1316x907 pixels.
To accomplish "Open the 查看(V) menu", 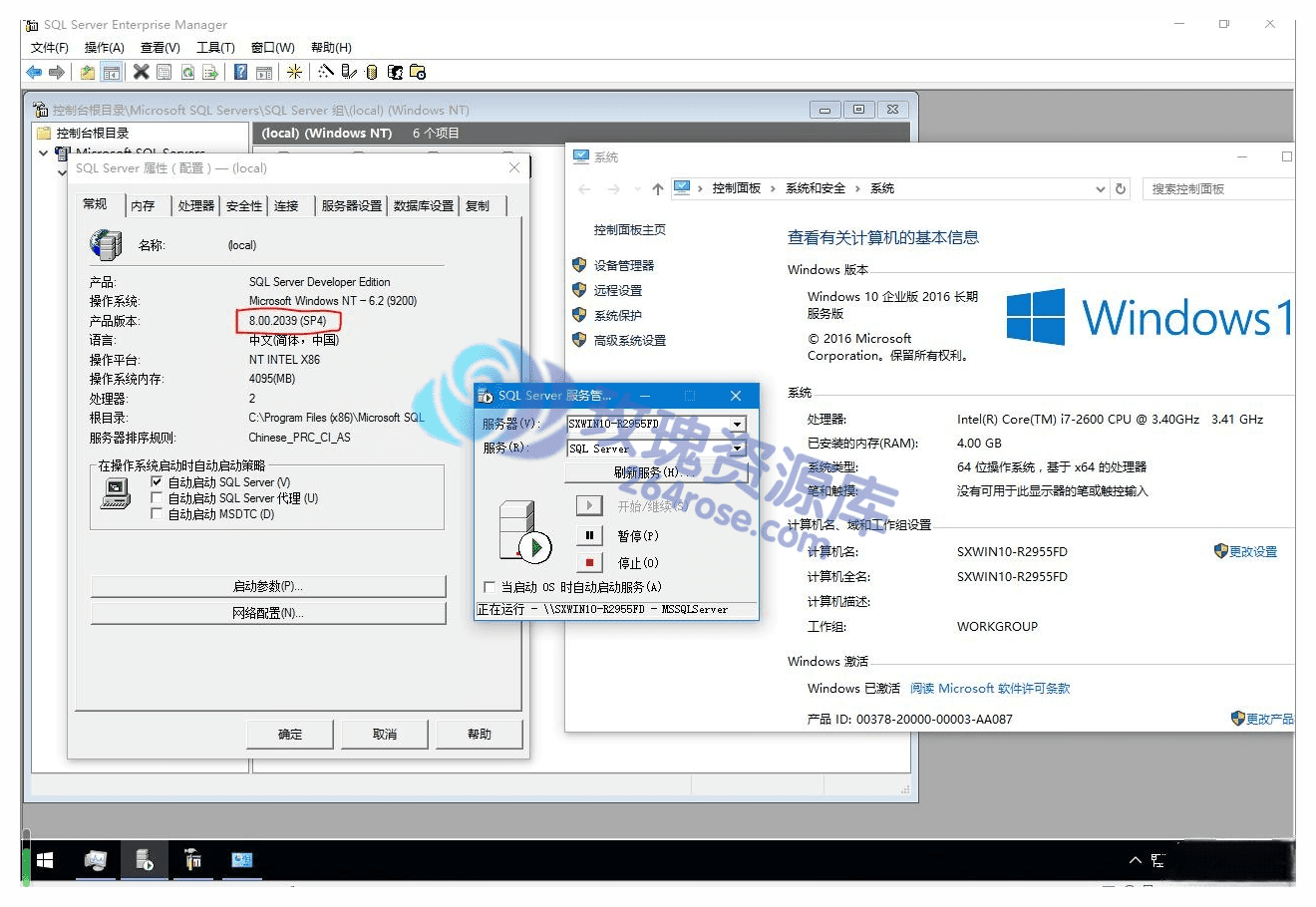I will [161, 47].
